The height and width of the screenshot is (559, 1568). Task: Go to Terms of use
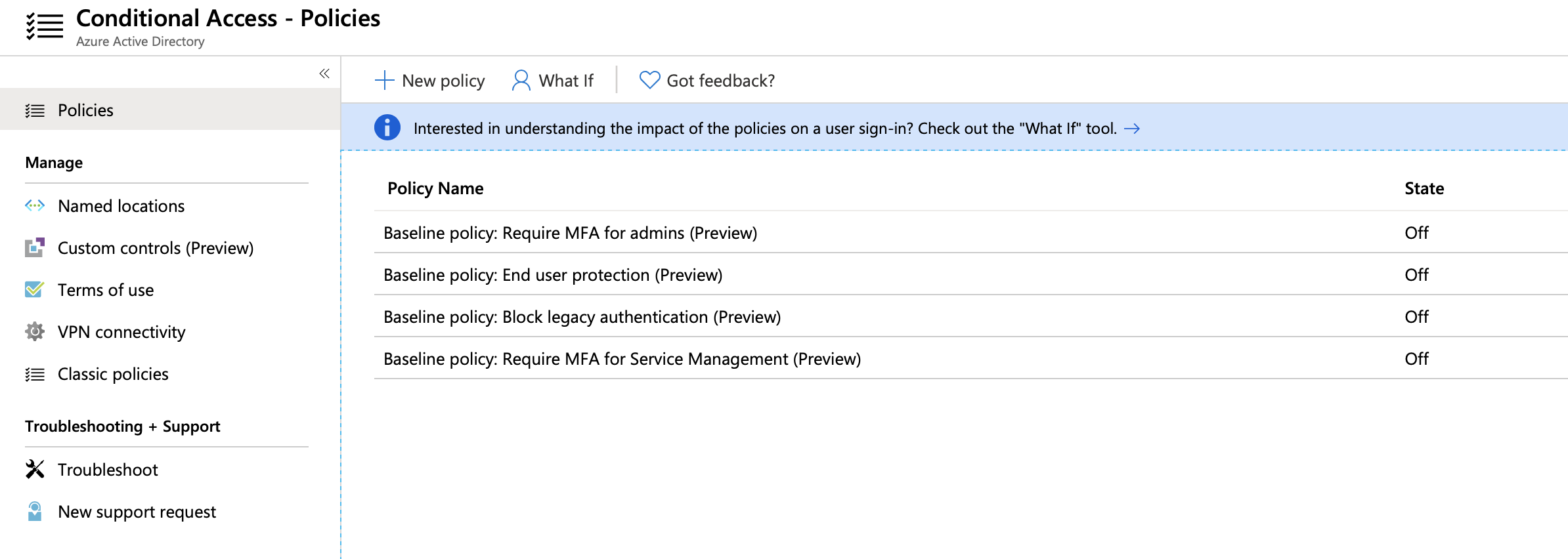point(106,290)
